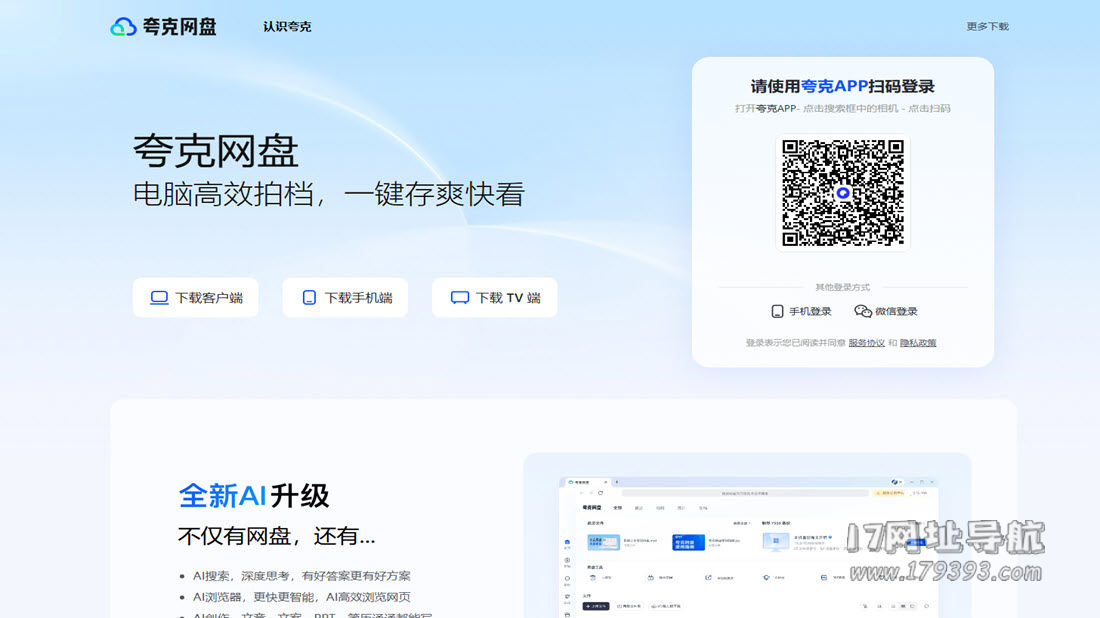Image resolution: width=1100 pixels, height=618 pixels.
Task: Click the WeChat icon beside 微信登录
Action: (x=863, y=311)
